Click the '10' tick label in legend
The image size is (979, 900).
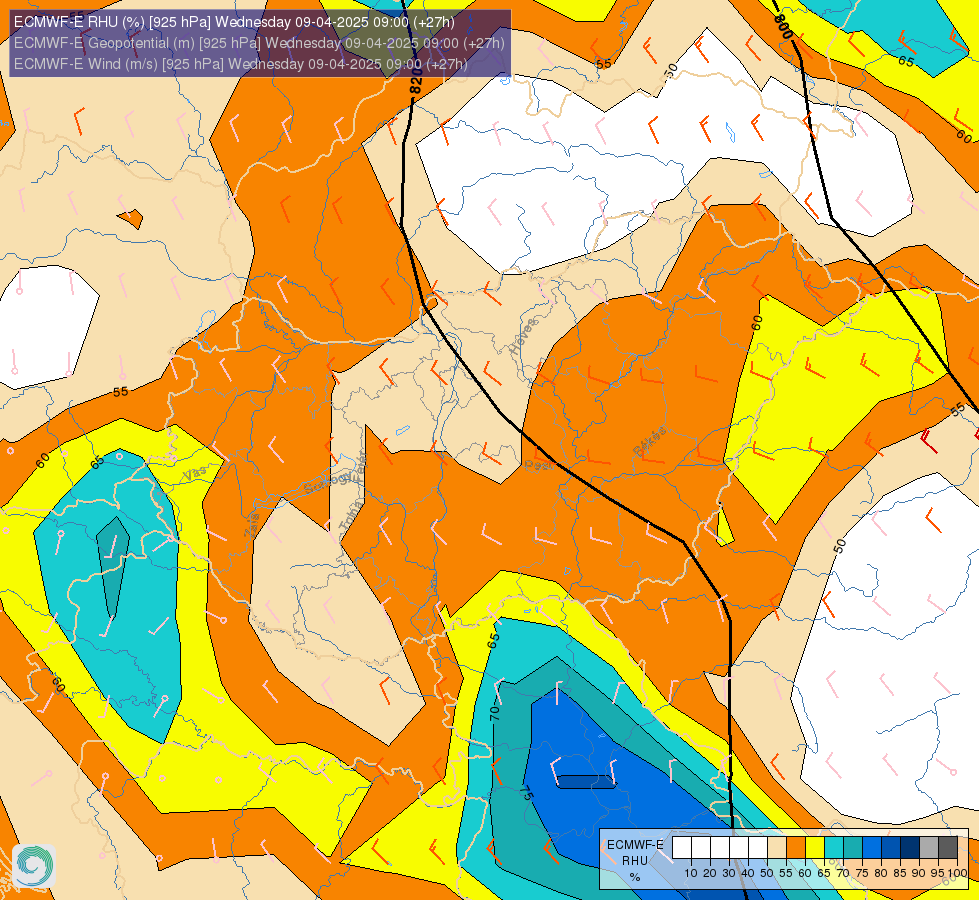(691, 873)
